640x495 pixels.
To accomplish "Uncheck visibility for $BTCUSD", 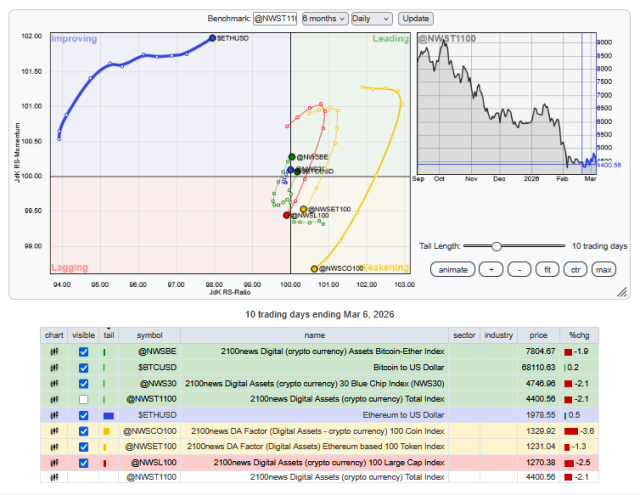I will 84,367.
